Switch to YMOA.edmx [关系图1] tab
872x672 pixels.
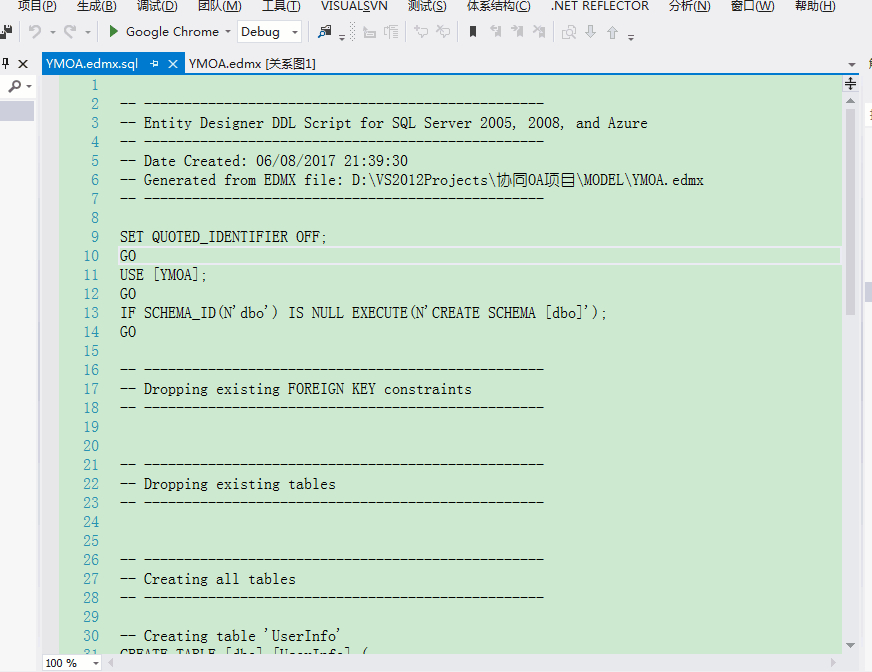coord(252,64)
